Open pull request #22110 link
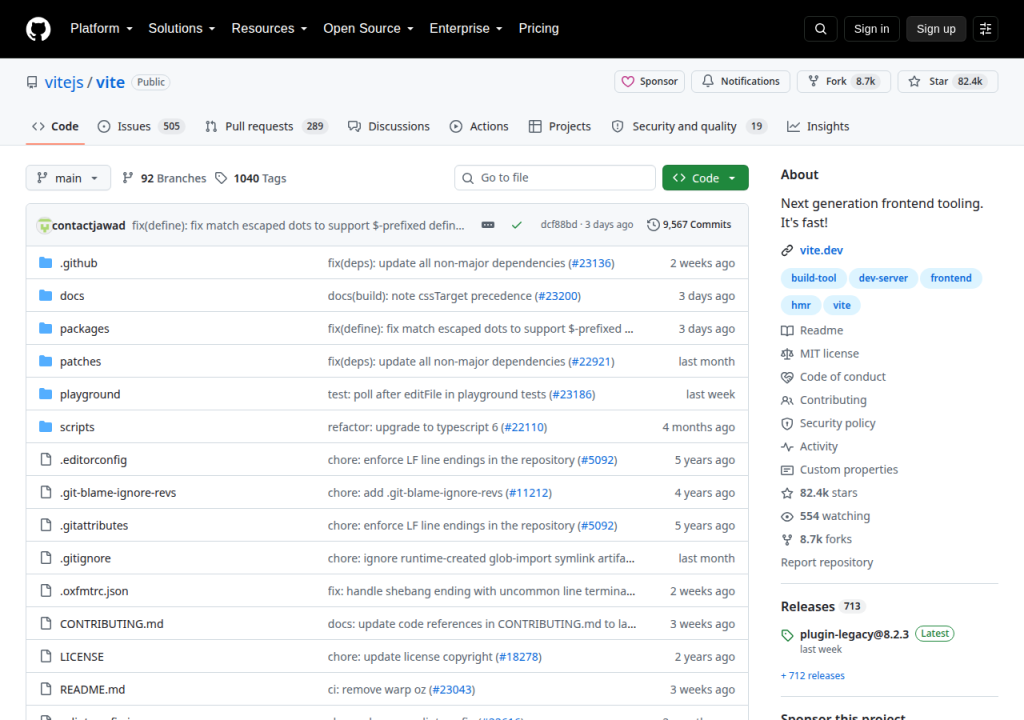This screenshot has width=1024, height=720. (524, 427)
